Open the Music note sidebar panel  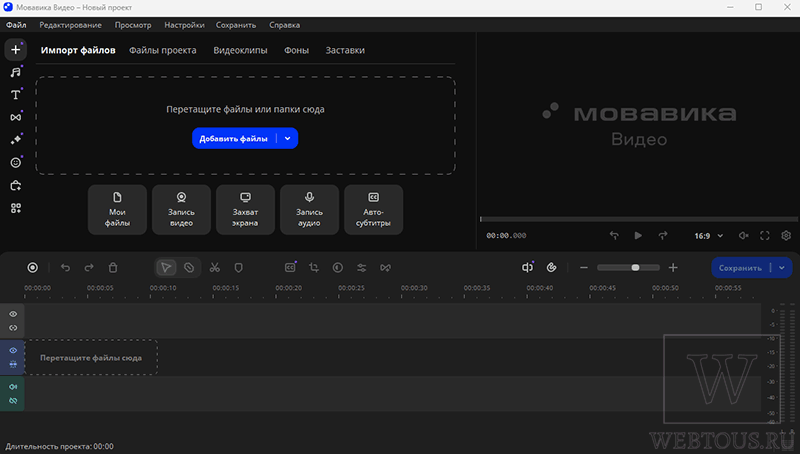coord(15,72)
